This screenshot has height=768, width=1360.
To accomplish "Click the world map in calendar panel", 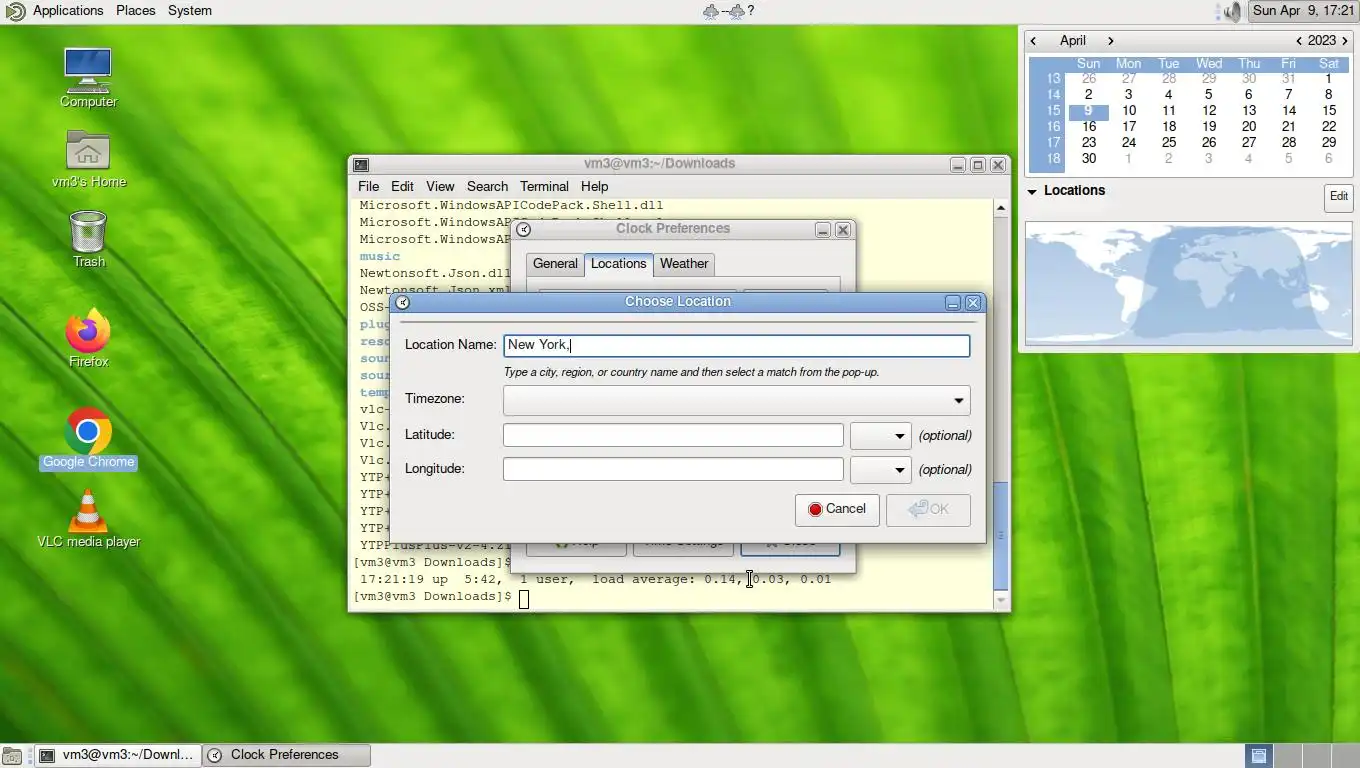I will (x=1188, y=284).
